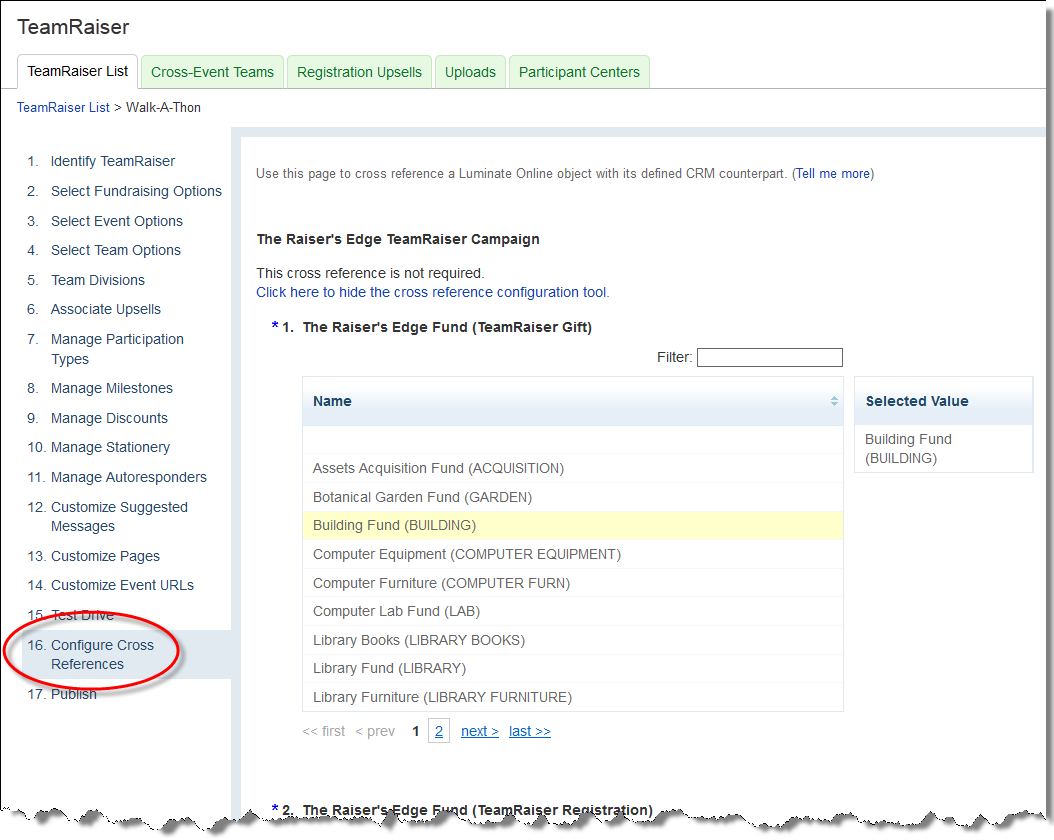Image resolution: width=1054 pixels, height=840 pixels.
Task: Open step 2 Select Fundraising Options
Action: [136, 191]
